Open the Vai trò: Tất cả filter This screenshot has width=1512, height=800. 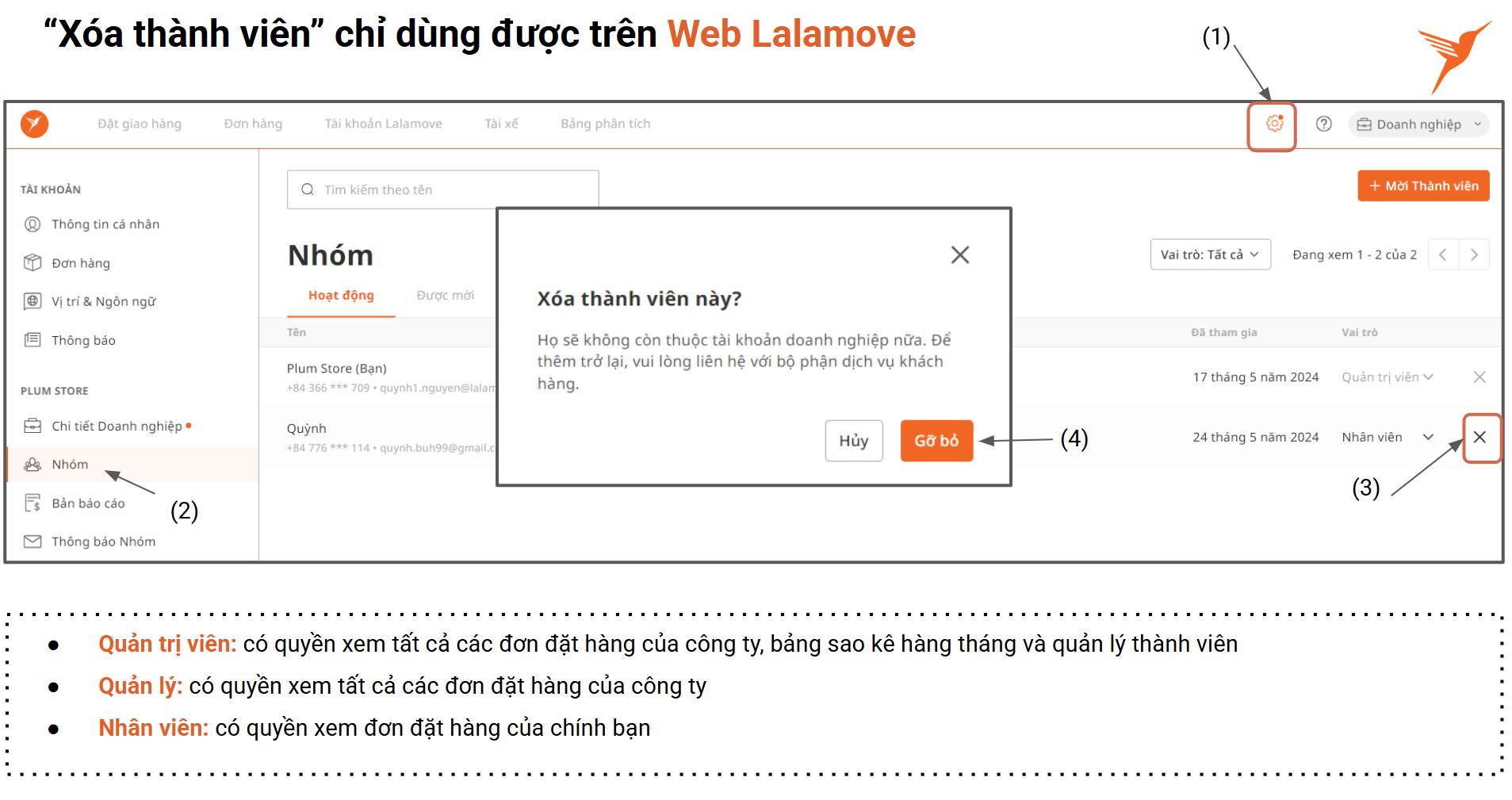click(x=1209, y=255)
